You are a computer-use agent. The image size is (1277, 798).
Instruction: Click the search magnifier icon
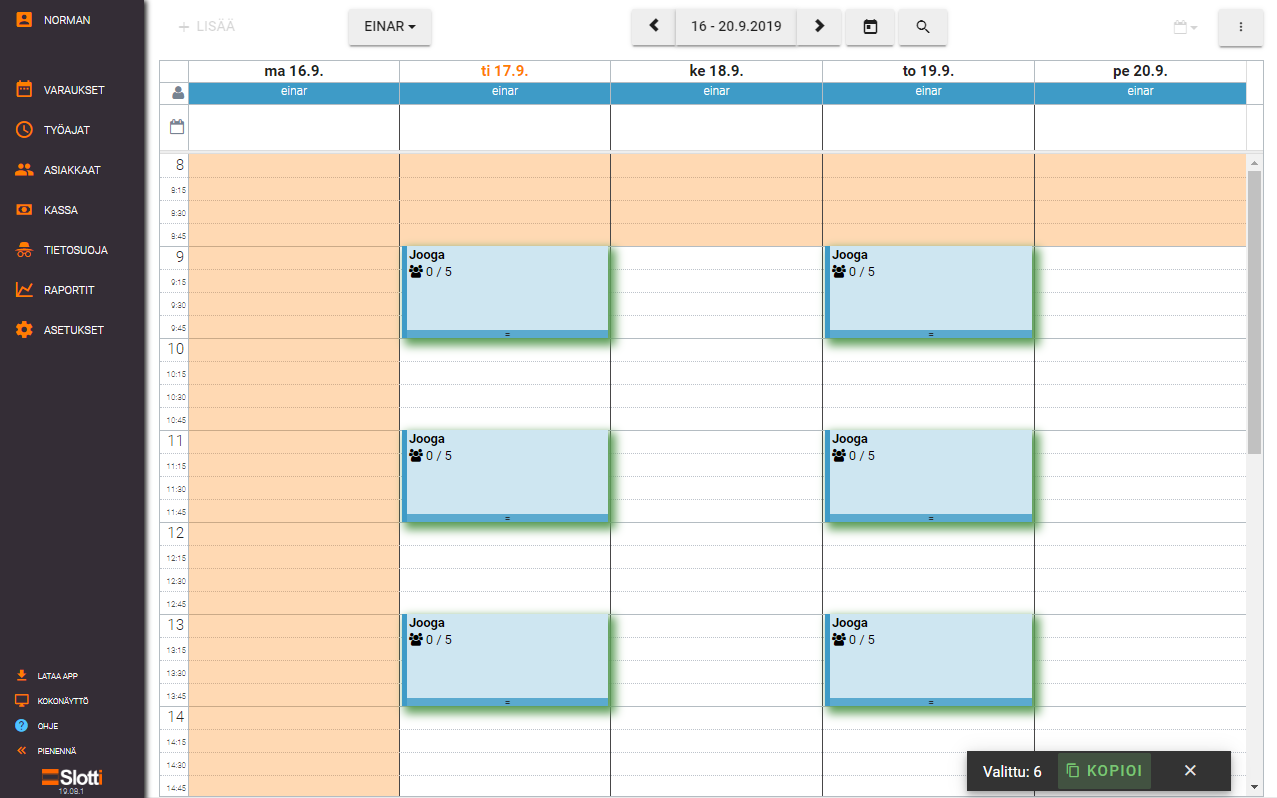[x=923, y=27]
